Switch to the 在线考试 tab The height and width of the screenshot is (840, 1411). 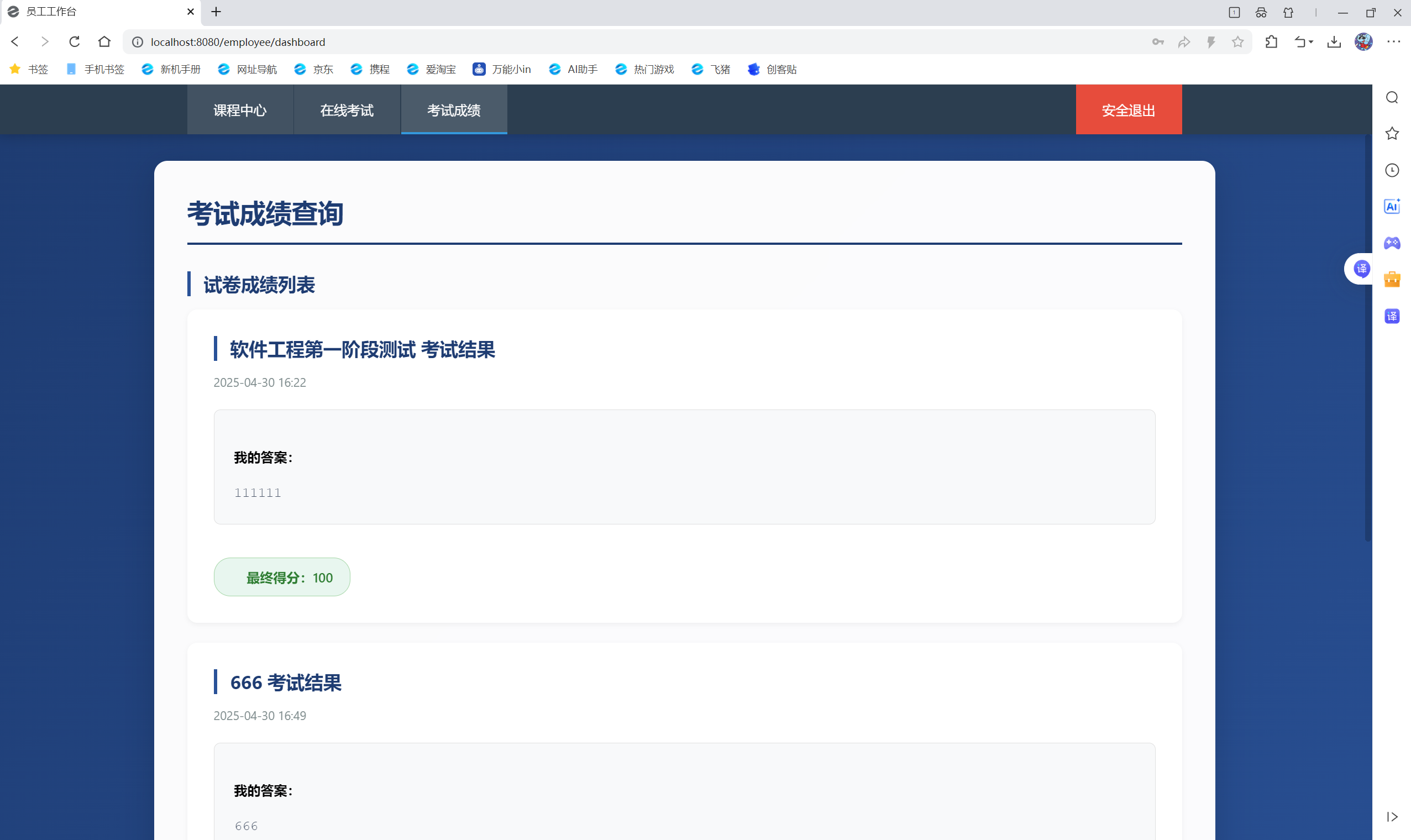pos(347,110)
